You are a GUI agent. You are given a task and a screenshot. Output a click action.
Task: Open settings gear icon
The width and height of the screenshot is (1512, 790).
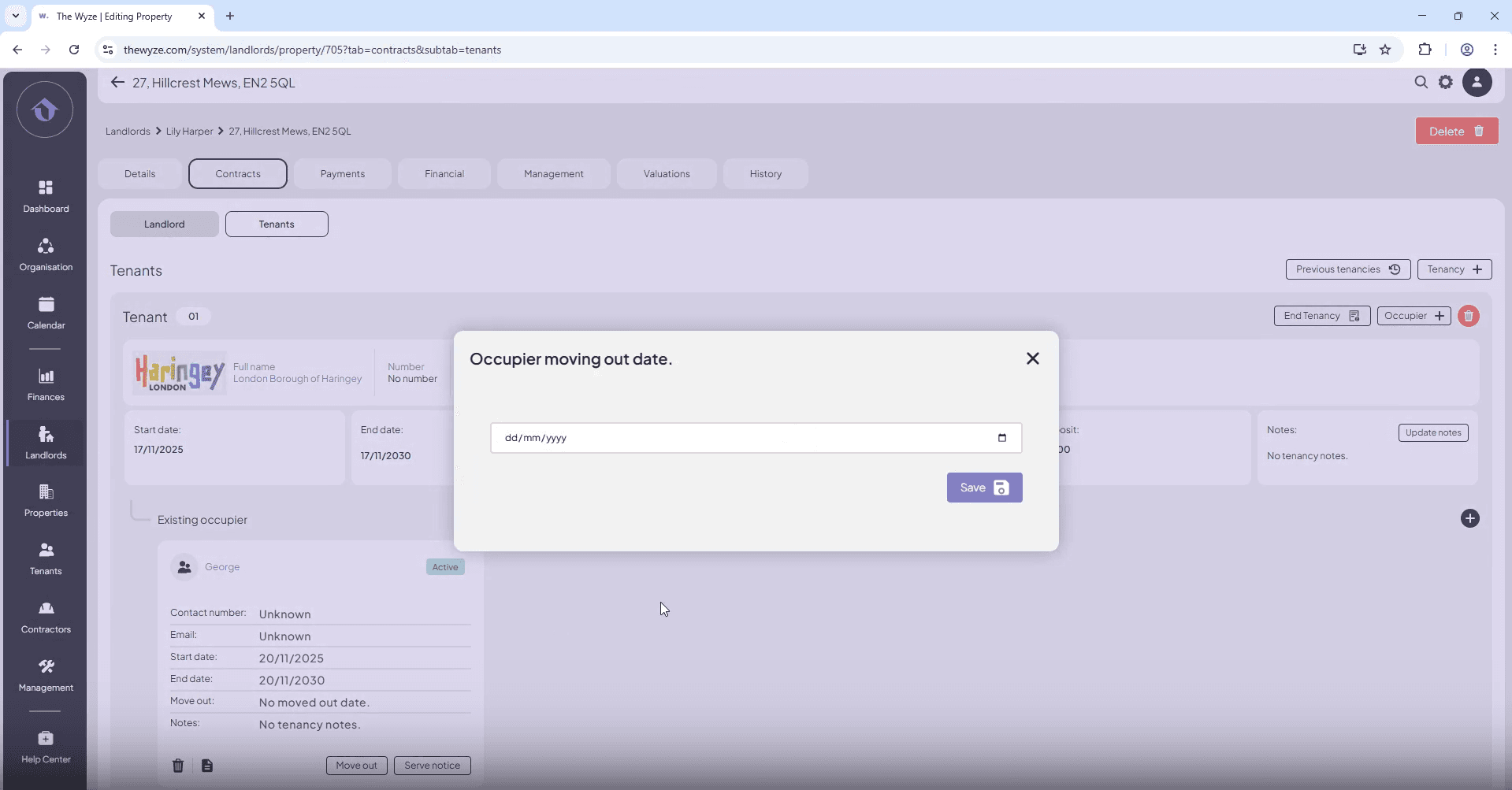click(x=1445, y=82)
